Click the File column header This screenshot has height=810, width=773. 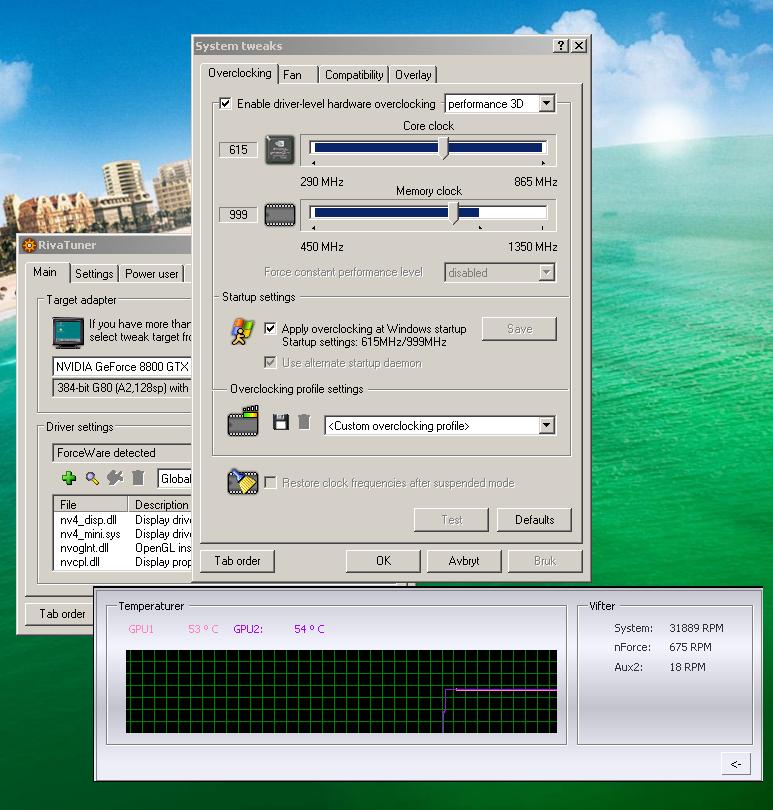click(x=90, y=504)
